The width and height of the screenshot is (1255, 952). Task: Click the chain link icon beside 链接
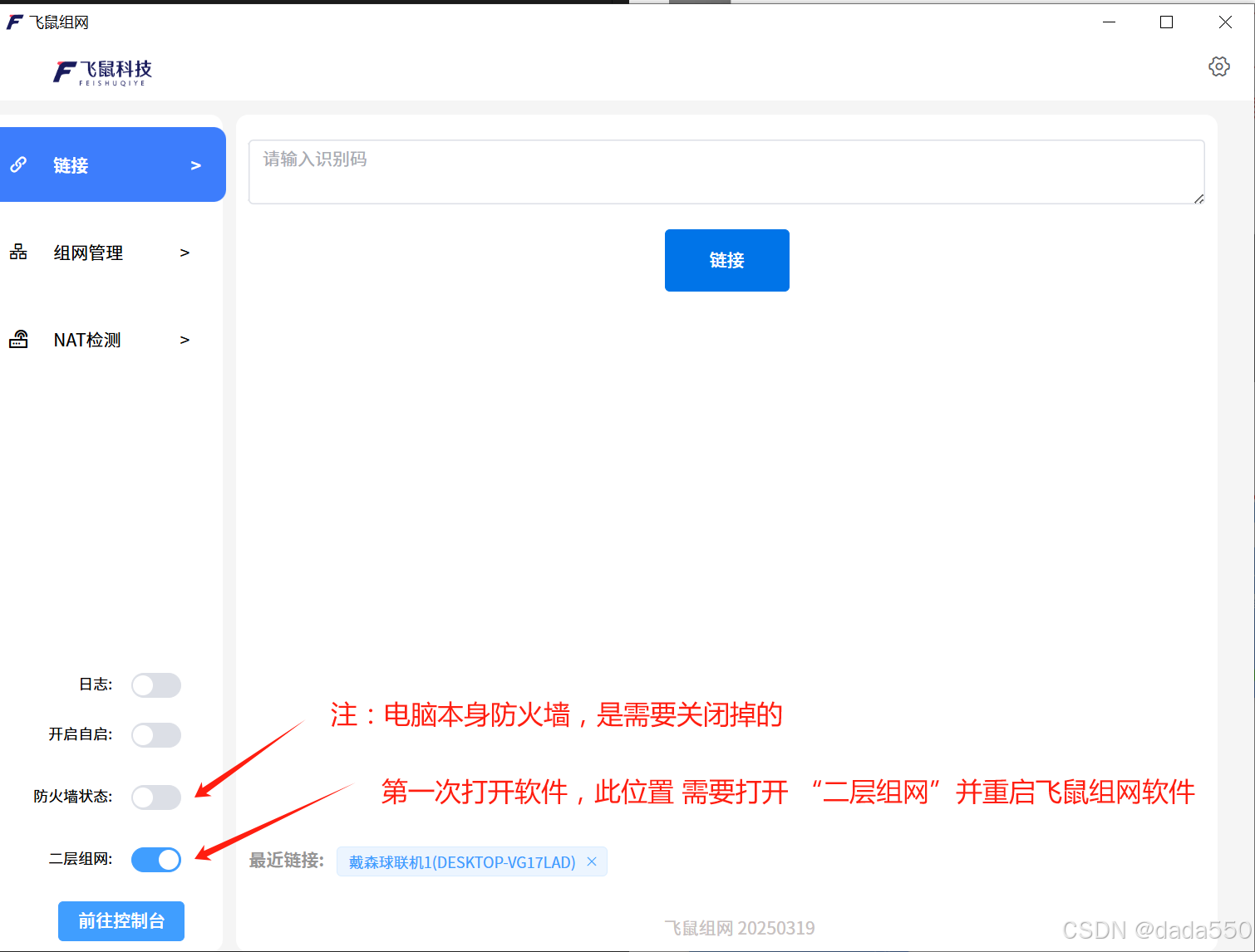pyautogui.click(x=18, y=164)
